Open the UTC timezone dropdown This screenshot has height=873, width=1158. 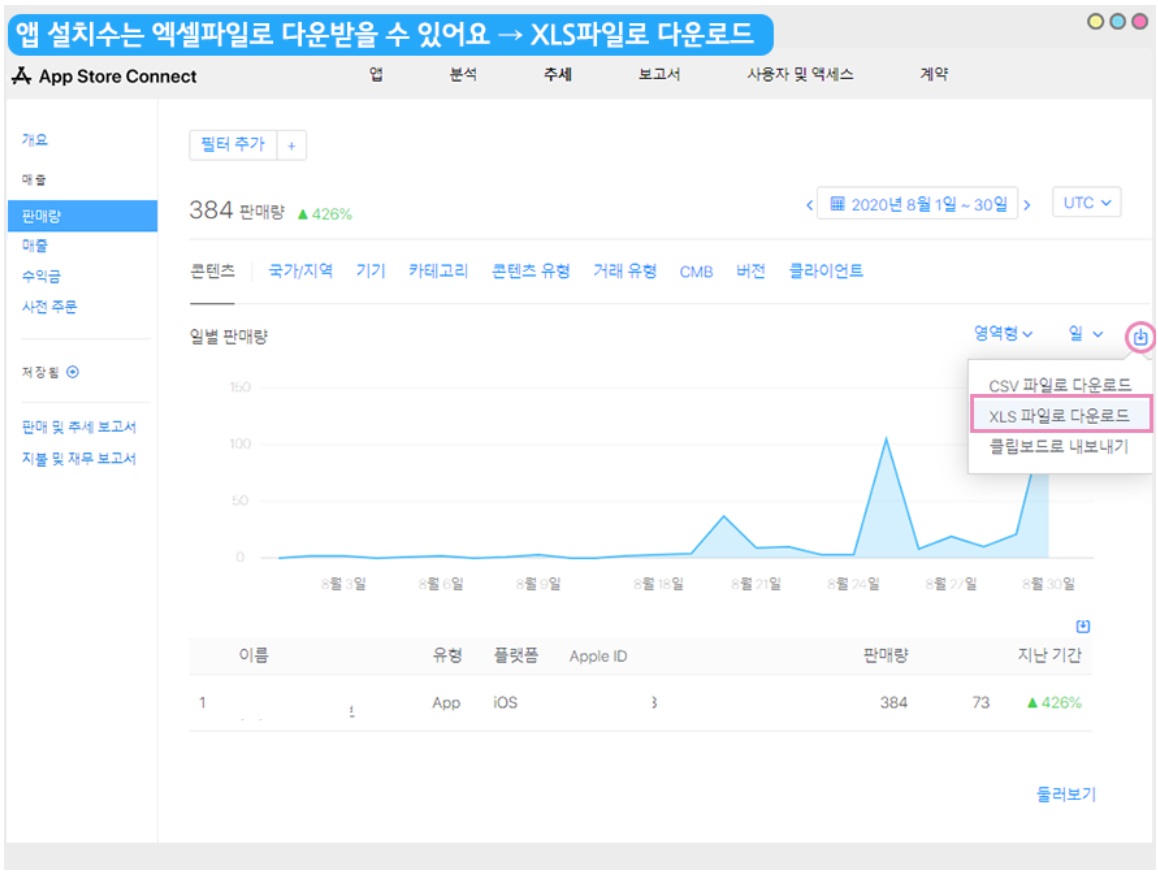1086,202
